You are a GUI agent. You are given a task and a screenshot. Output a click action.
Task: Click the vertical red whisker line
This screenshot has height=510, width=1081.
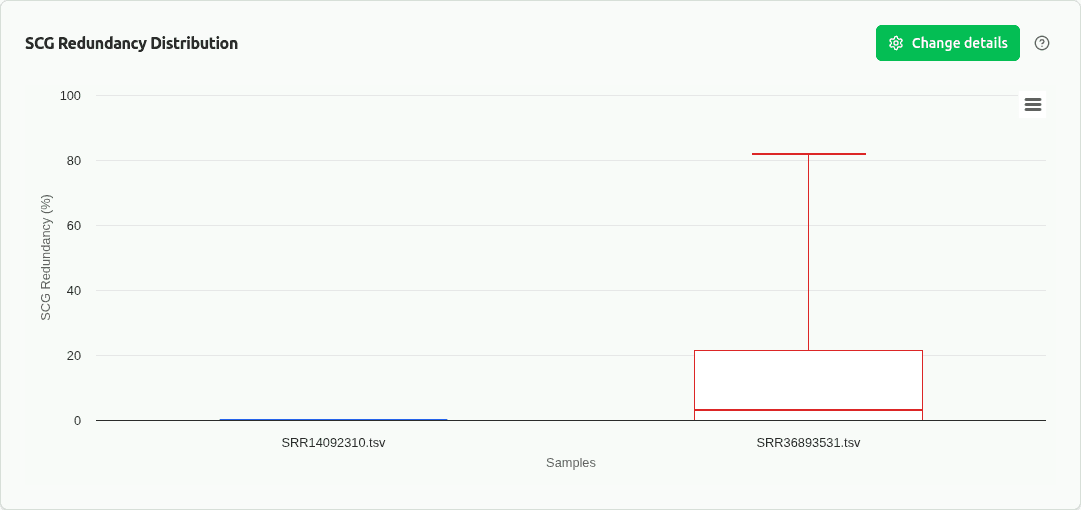coord(808,250)
